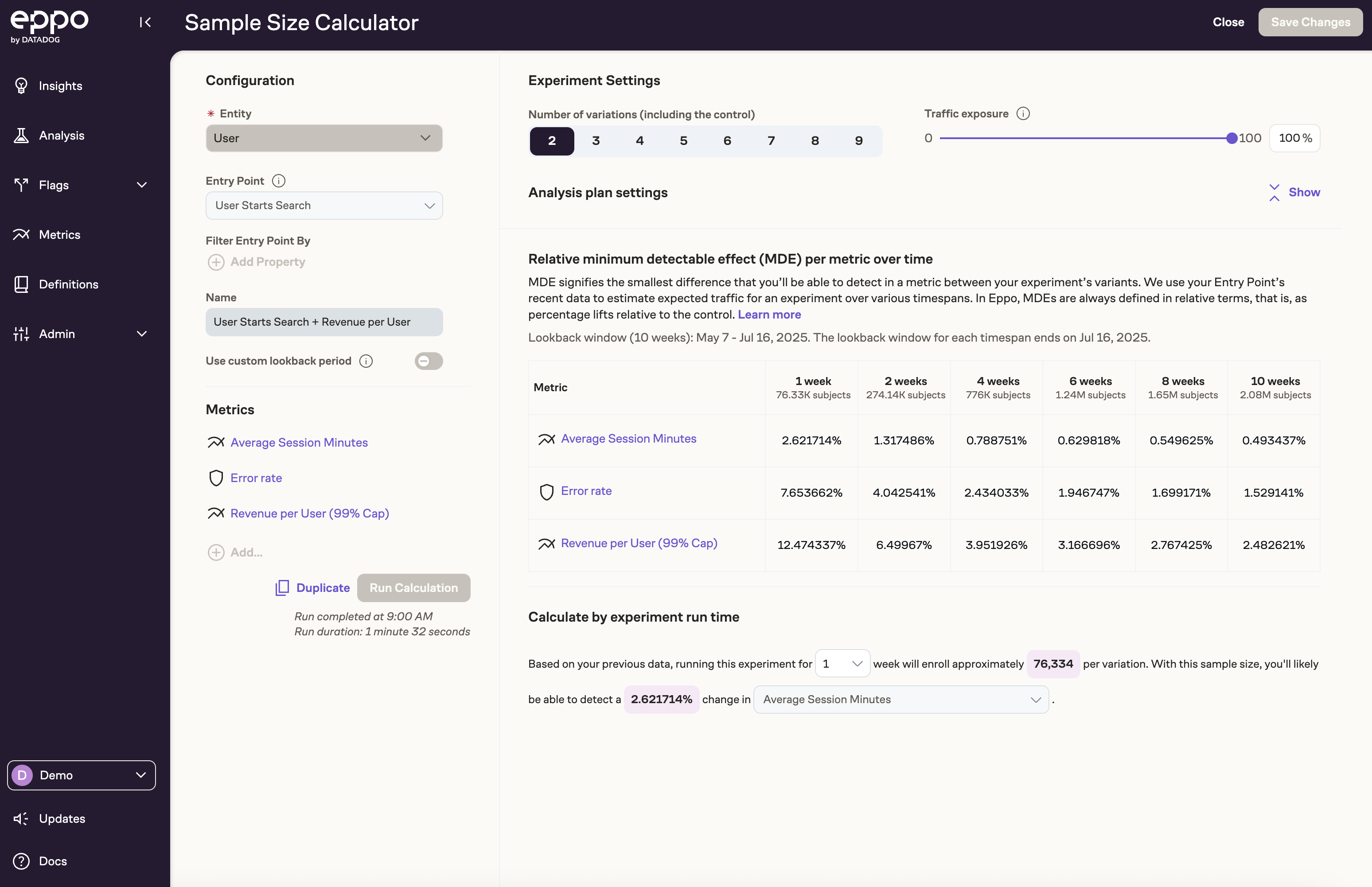Click the Run Calculation button
The width and height of the screenshot is (1372, 887).
pyautogui.click(x=413, y=587)
